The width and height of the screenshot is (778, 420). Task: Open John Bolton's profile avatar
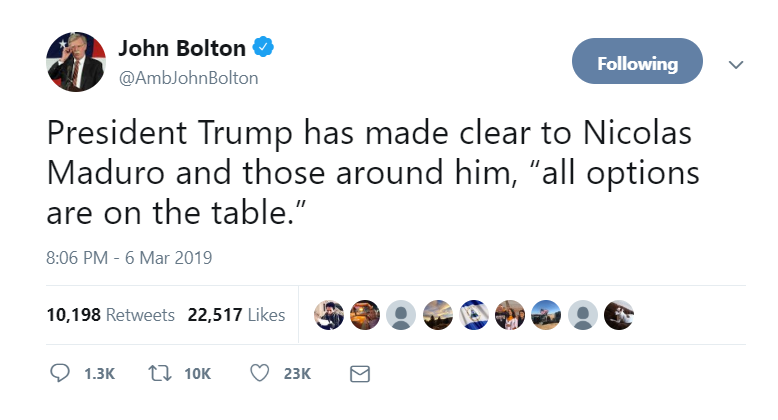tap(77, 62)
